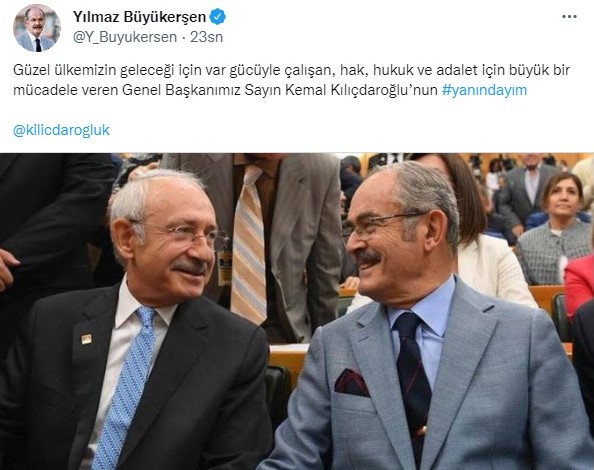
Task: Click the woman in white jacket behind men
Action: [489, 246]
